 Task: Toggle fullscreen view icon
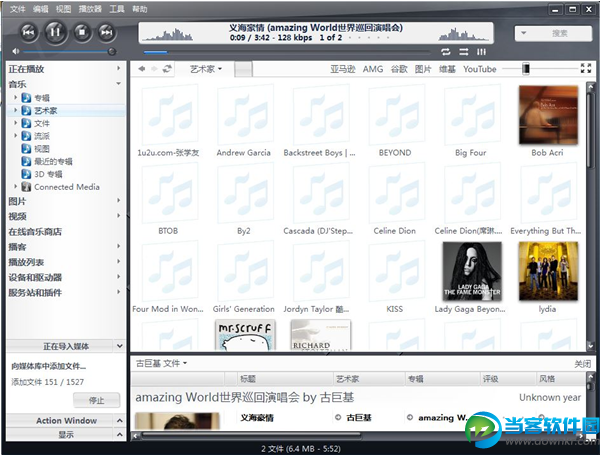click(586, 68)
